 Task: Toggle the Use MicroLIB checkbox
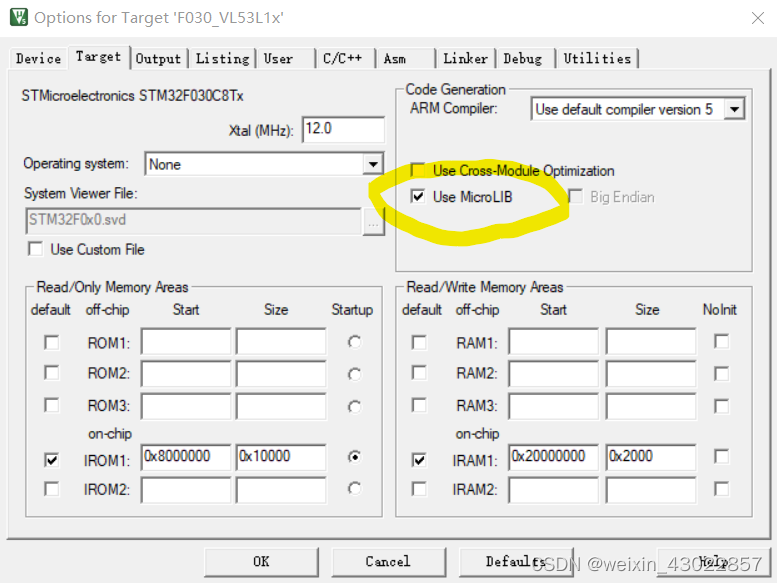coord(418,197)
